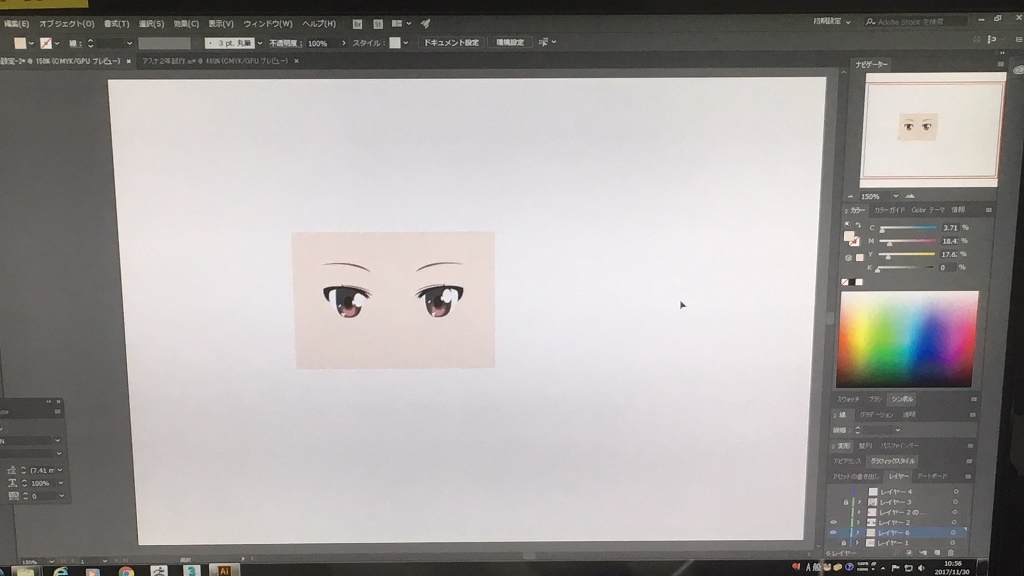Click the ドキュメント設定 button
This screenshot has width=1024, height=576.
(x=451, y=43)
